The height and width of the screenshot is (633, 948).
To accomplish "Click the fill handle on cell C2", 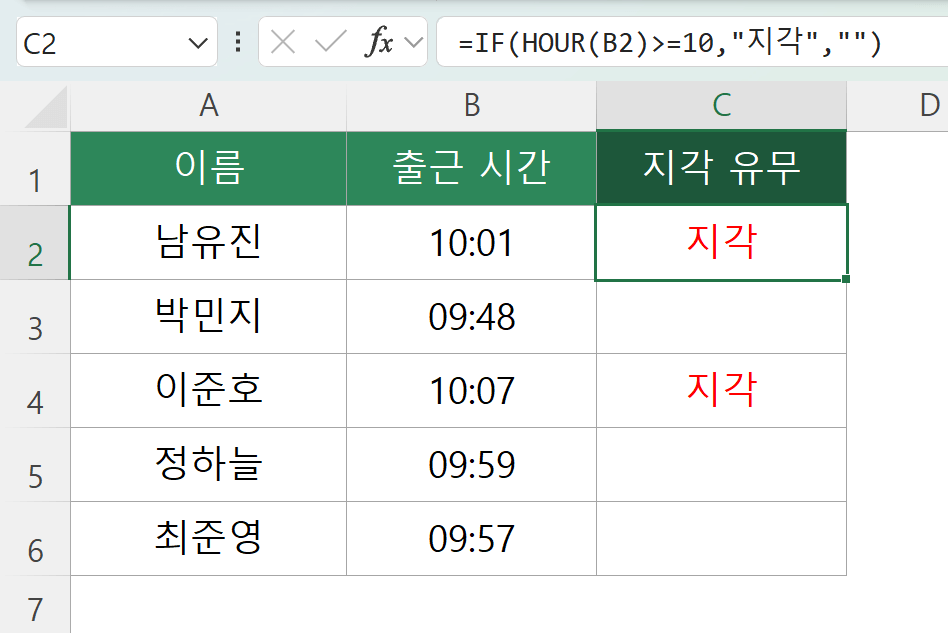I will tap(845, 278).
